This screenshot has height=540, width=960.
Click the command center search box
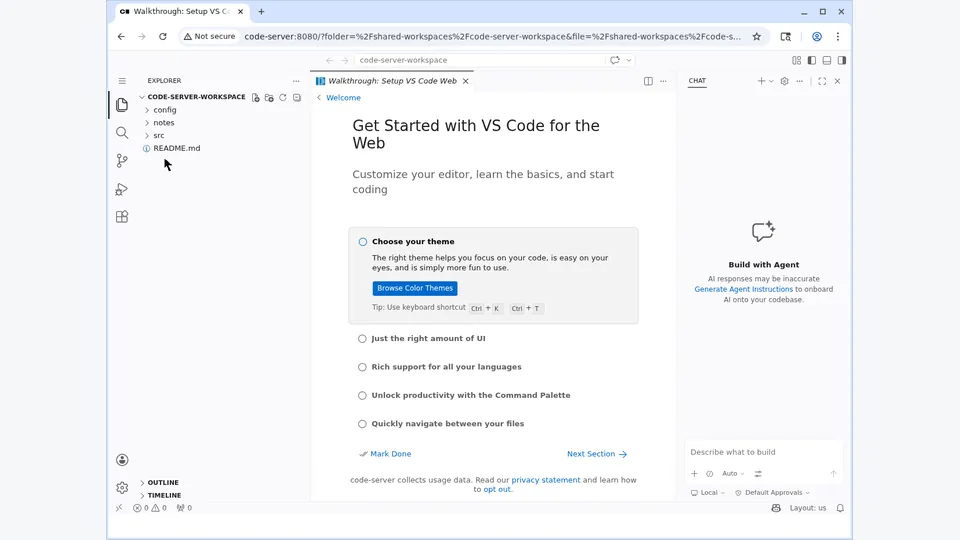tap(481, 60)
